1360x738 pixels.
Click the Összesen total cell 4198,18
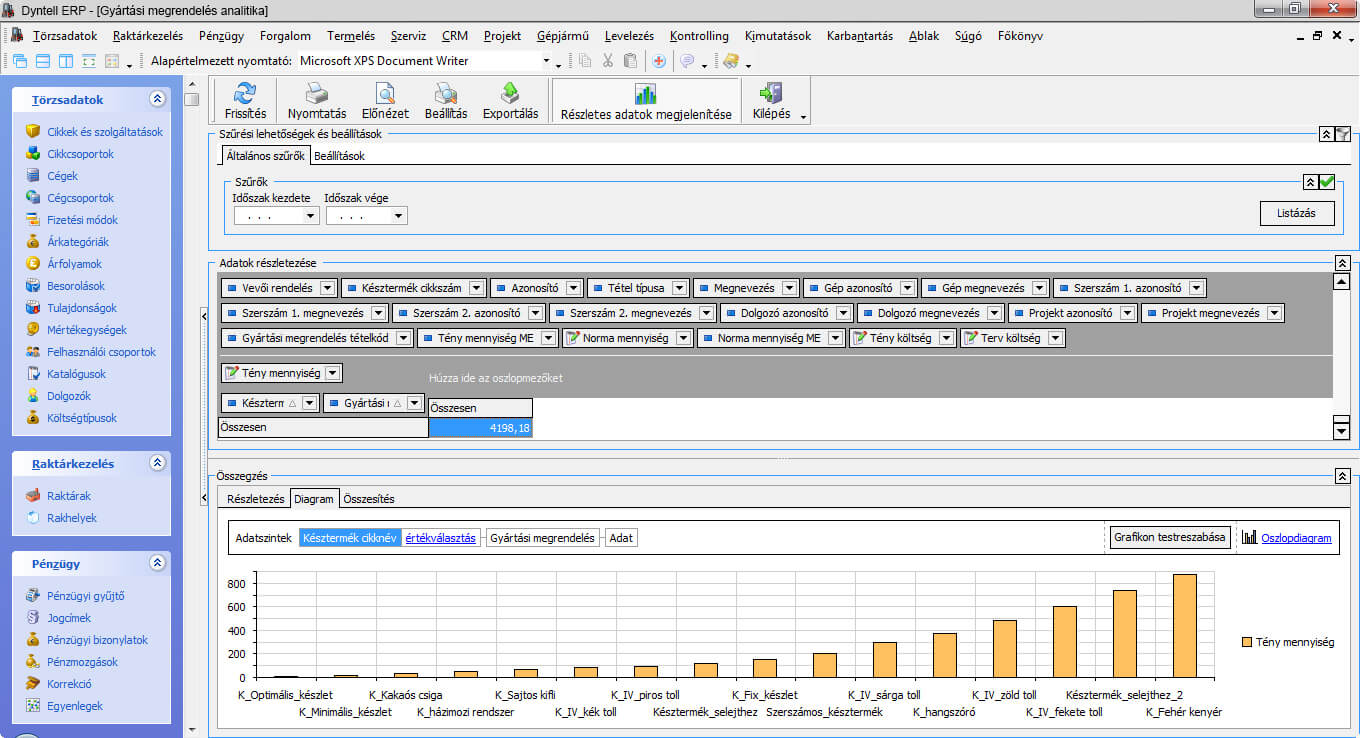click(x=480, y=428)
